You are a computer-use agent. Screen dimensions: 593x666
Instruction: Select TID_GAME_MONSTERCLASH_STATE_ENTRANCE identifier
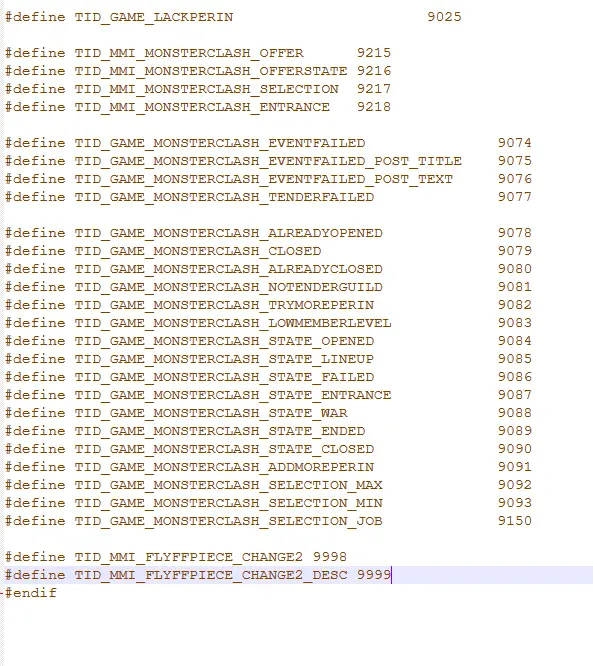point(233,395)
